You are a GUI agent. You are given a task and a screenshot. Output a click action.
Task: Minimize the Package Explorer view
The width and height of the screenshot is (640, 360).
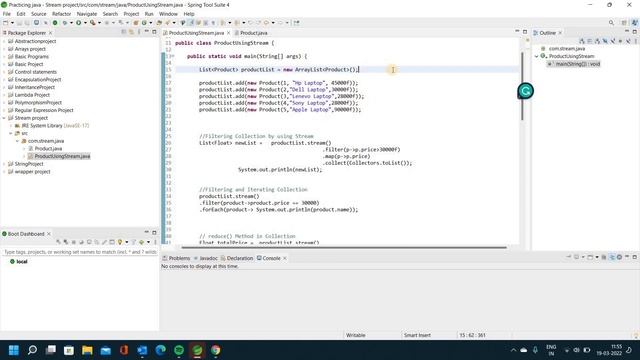[x=147, y=32]
